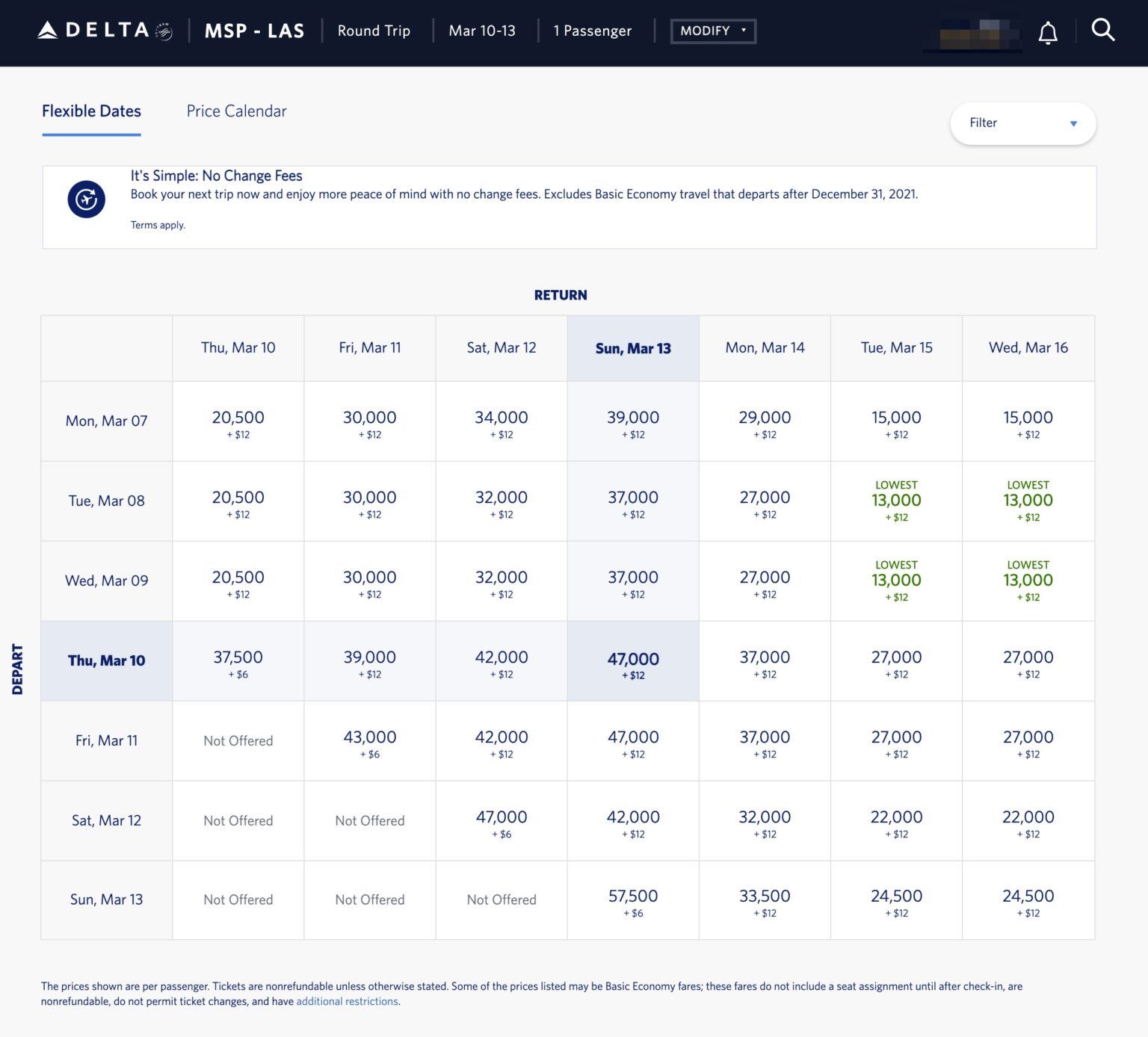1148x1037 pixels.
Task: Select the highlighted 47,000 mile fare
Action: (x=633, y=660)
